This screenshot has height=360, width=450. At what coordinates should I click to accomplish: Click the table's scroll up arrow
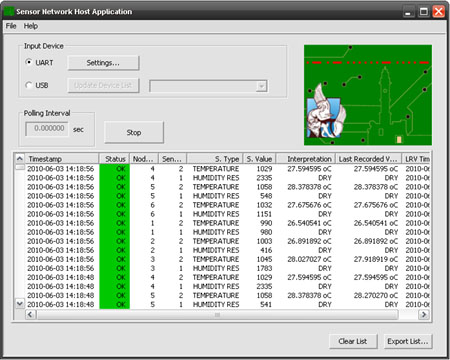tap(20, 159)
